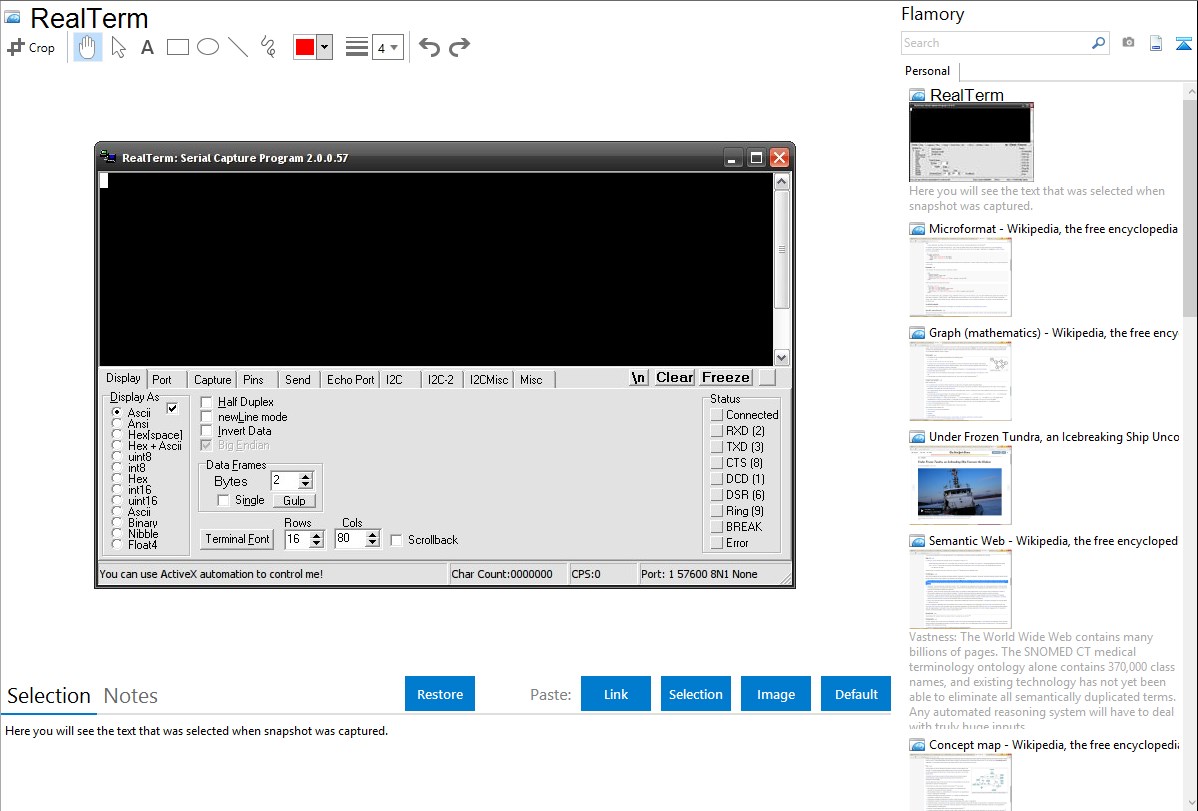Undo the last annotation
1198x811 pixels.
429,47
